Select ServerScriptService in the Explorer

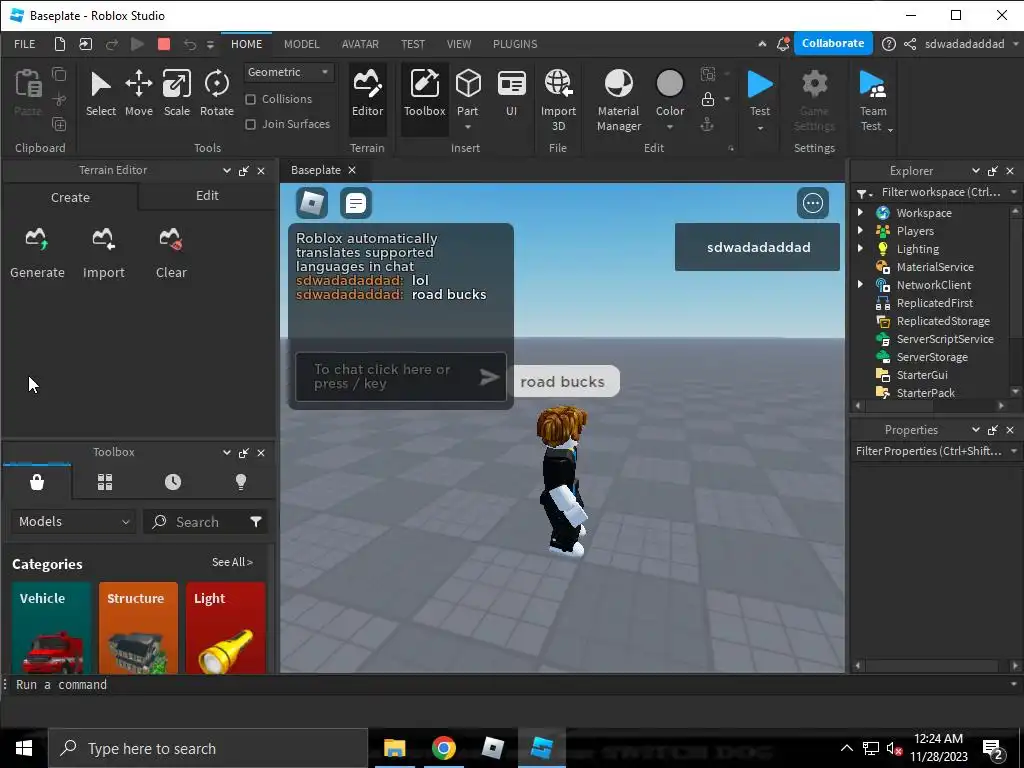[944, 339]
